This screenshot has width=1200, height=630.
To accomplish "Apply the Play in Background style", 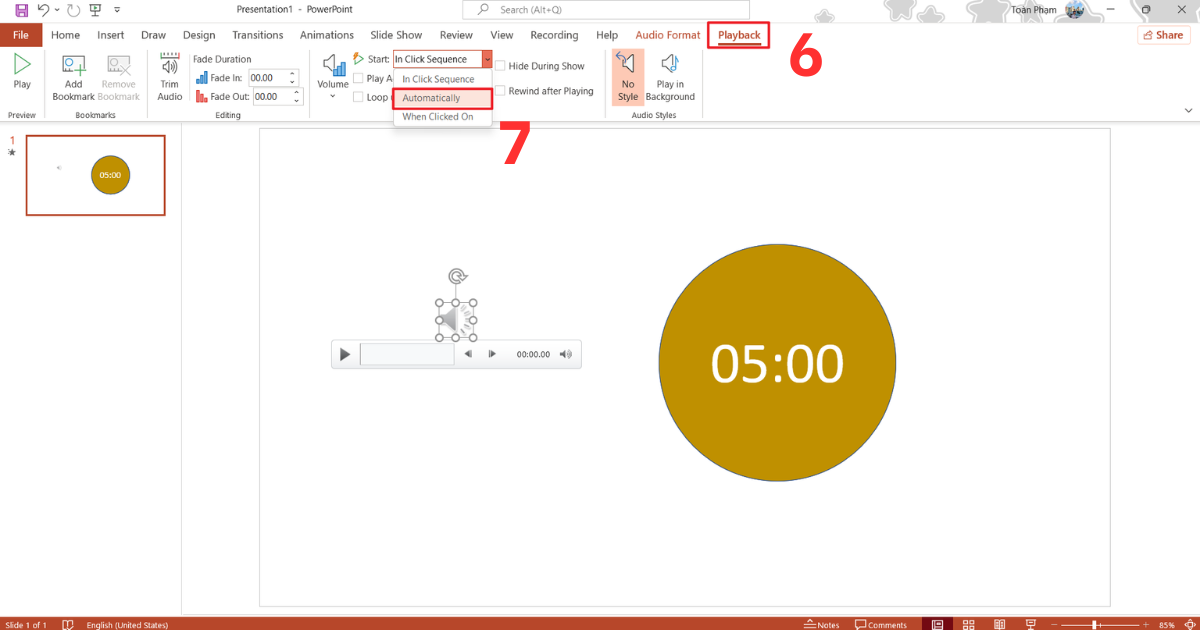I will 670,77.
